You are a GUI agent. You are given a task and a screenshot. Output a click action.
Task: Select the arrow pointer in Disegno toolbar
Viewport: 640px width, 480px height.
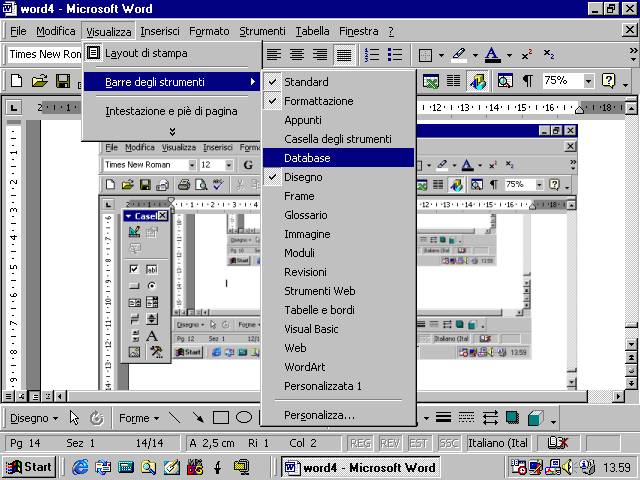[x=74, y=418]
